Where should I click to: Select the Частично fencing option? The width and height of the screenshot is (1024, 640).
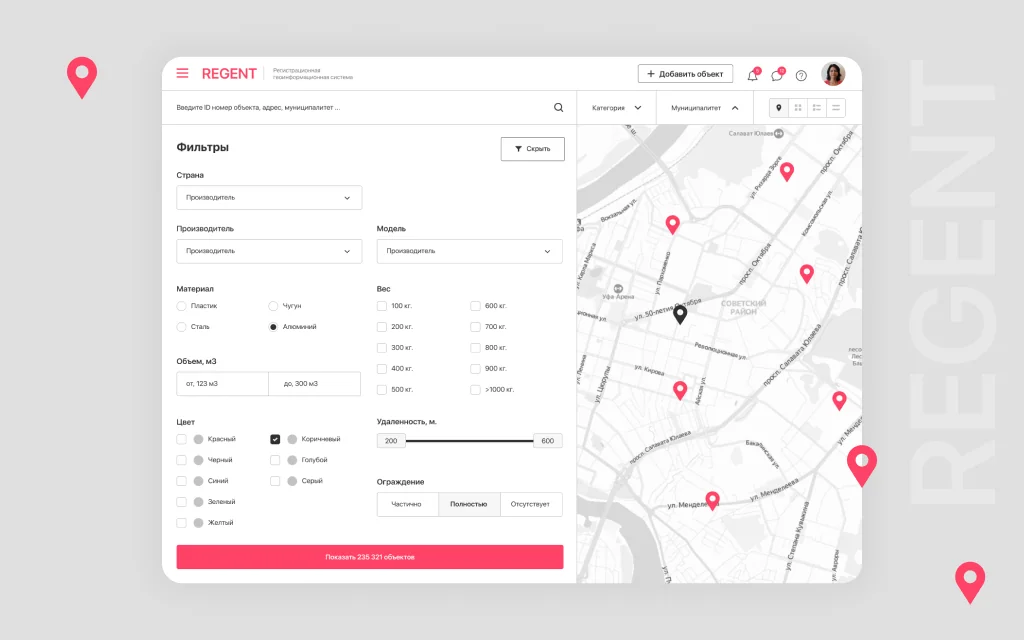coord(408,504)
